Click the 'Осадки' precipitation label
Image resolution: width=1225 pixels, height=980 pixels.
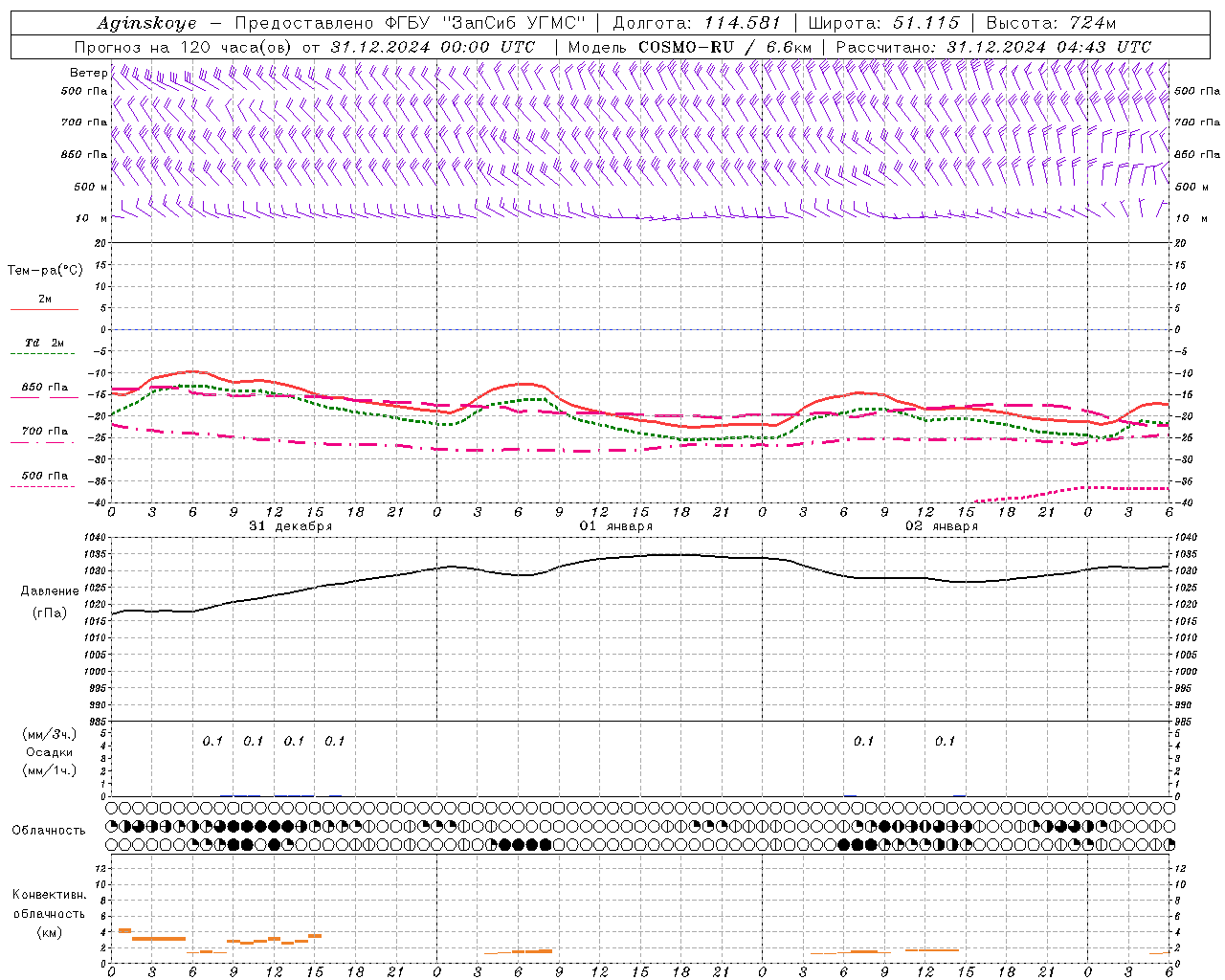pyautogui.click(x=50, y=752)
